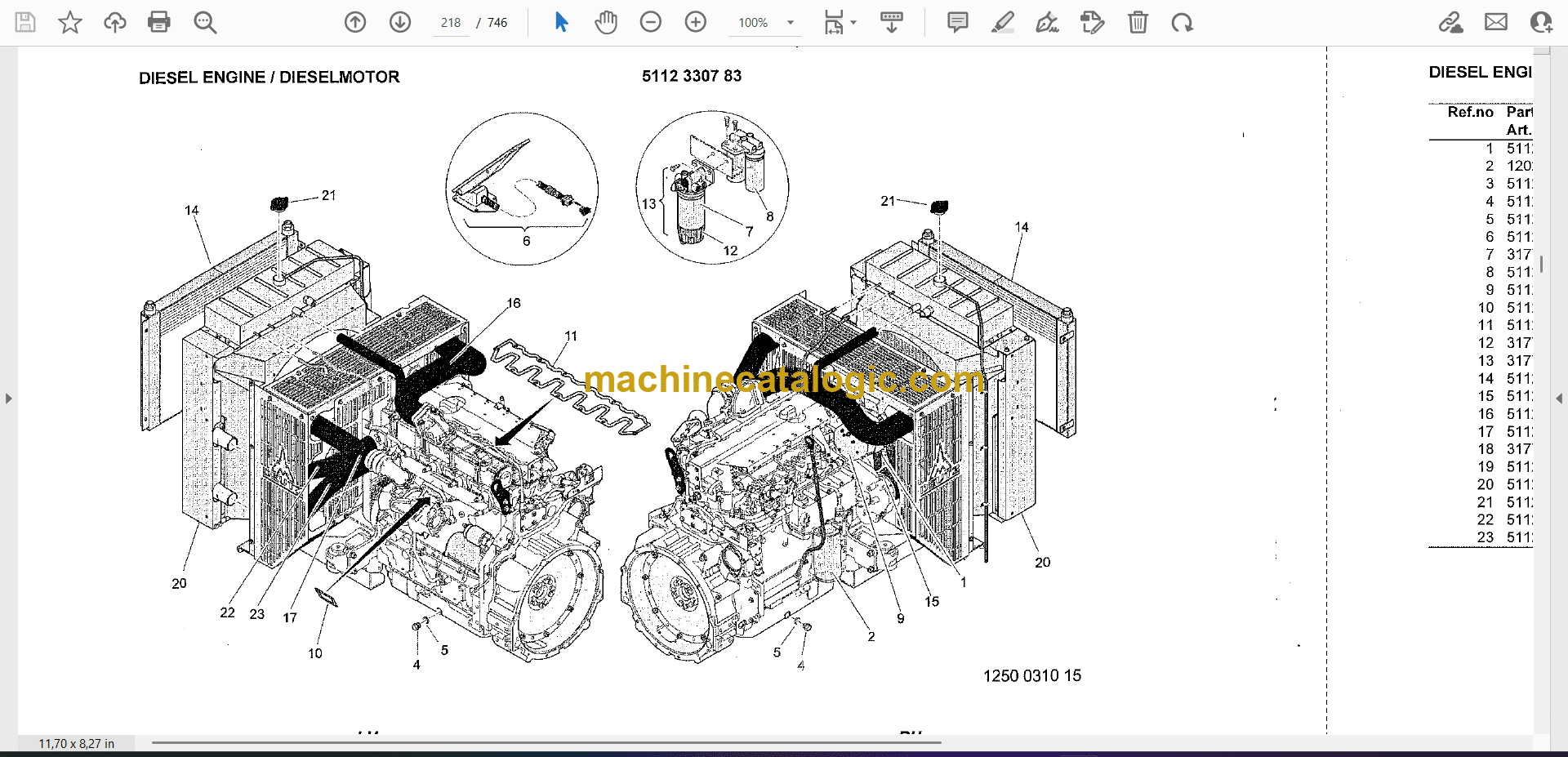Click the page number field showing 218

tap(451, 23)
